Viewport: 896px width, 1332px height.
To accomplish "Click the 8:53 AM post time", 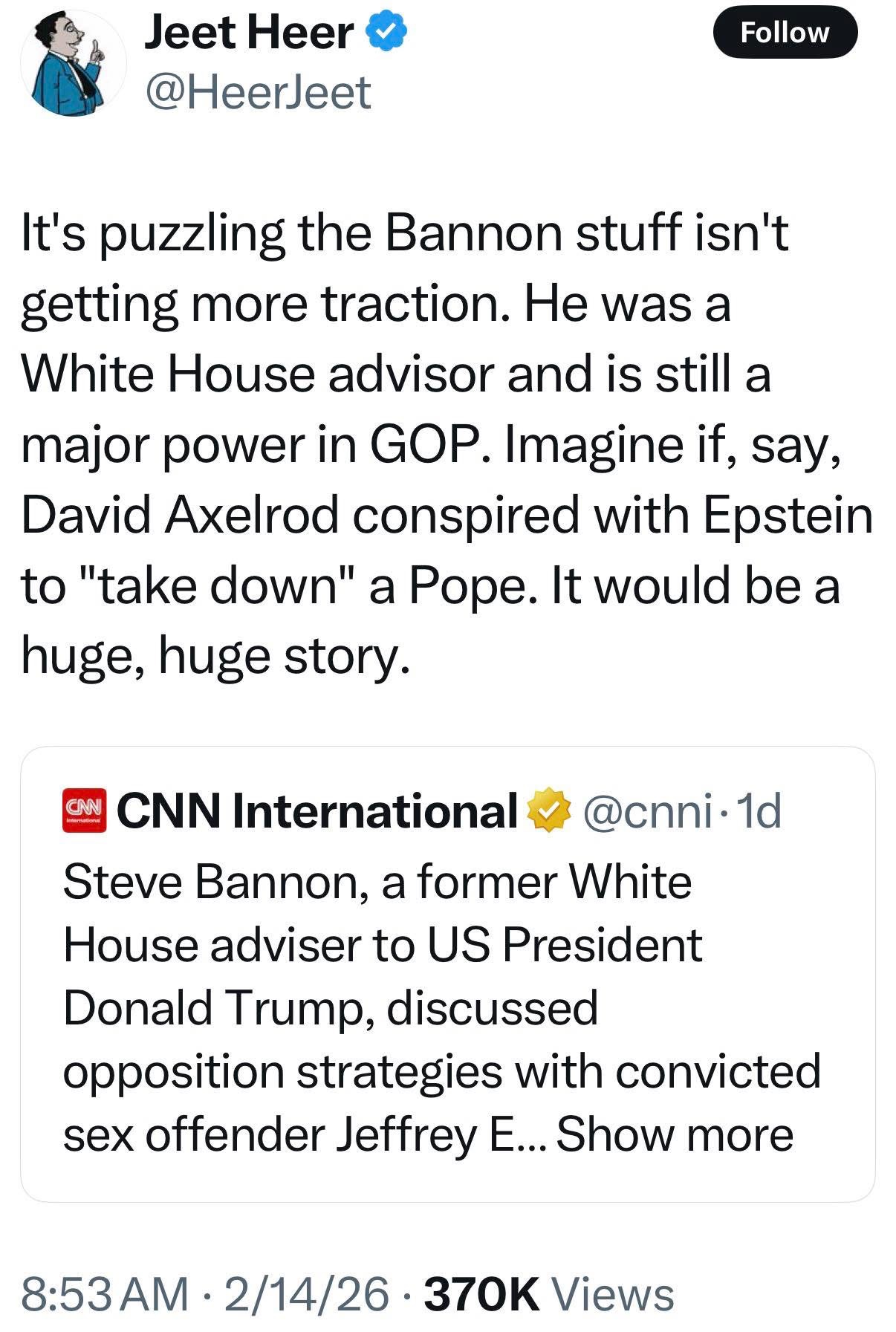I will click(x=105, y=1293).
